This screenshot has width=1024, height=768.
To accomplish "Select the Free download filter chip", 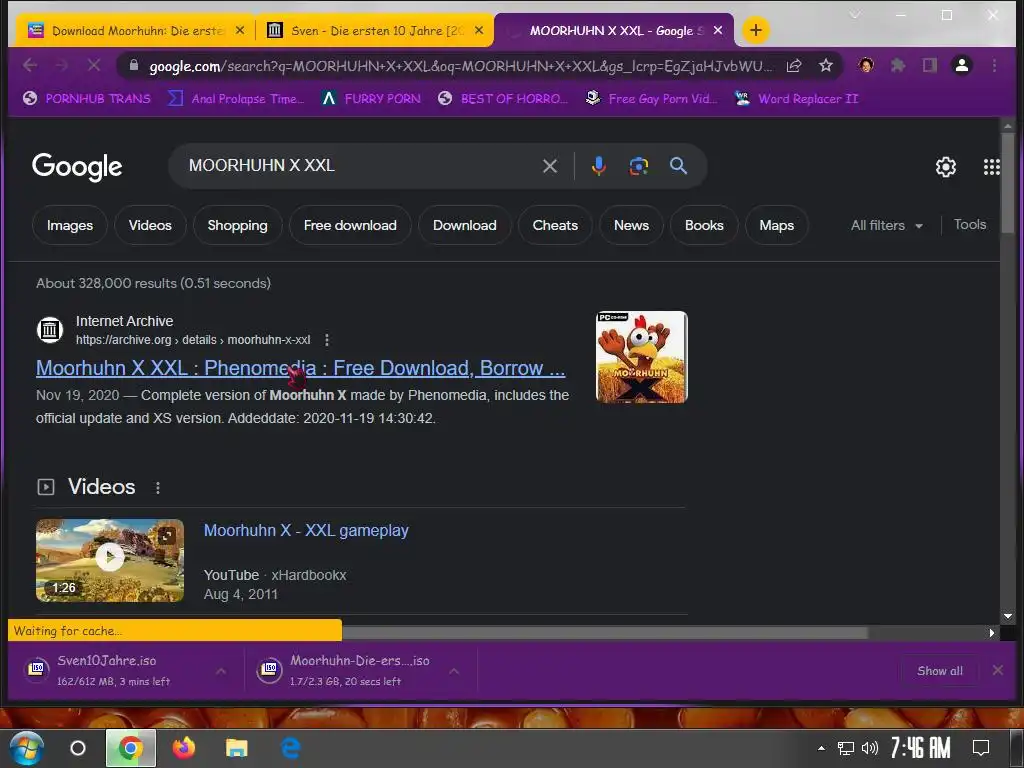I will 350,225.
